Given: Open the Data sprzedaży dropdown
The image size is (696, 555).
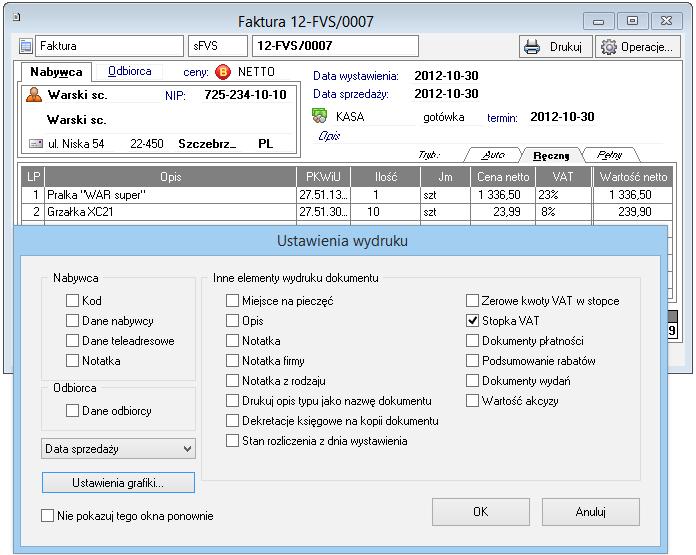Looking at the screenshot, I should coord(118,449).
